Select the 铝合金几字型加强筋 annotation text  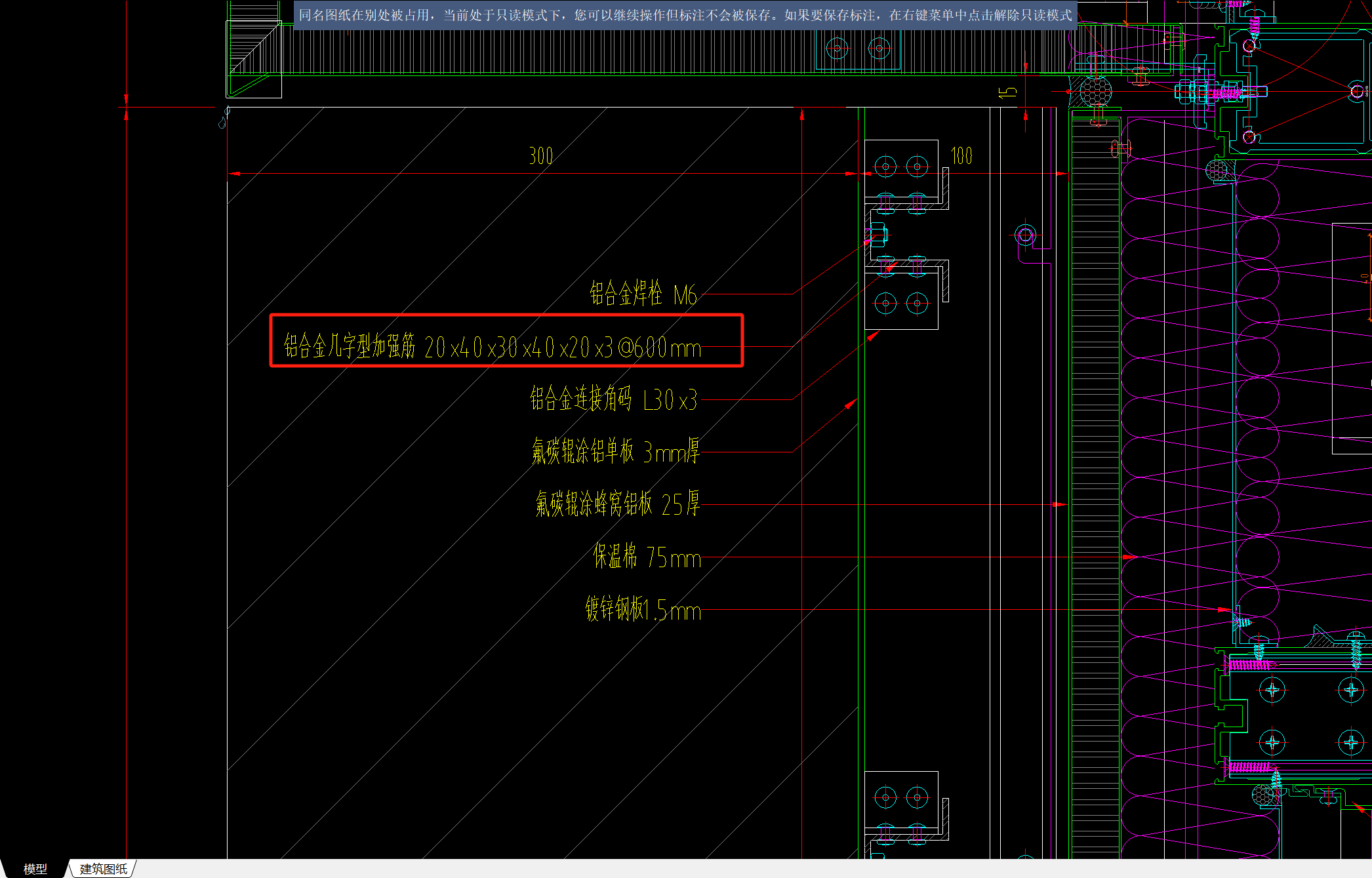(492, 346)
